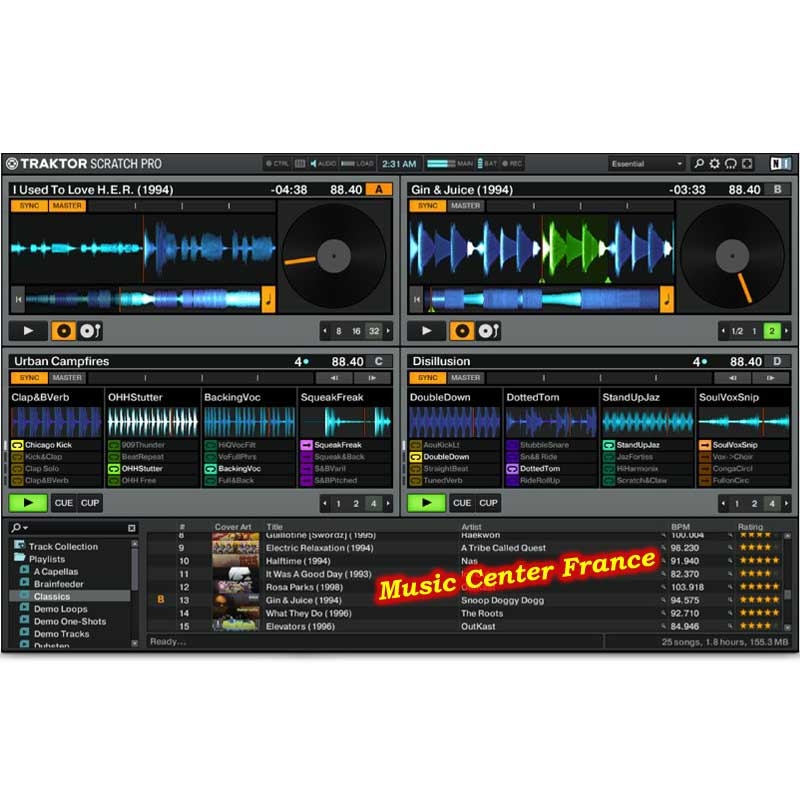Sort tracks by the Artist column header
The height and width of the screenshot is (800, 800).
coord(472,527)
